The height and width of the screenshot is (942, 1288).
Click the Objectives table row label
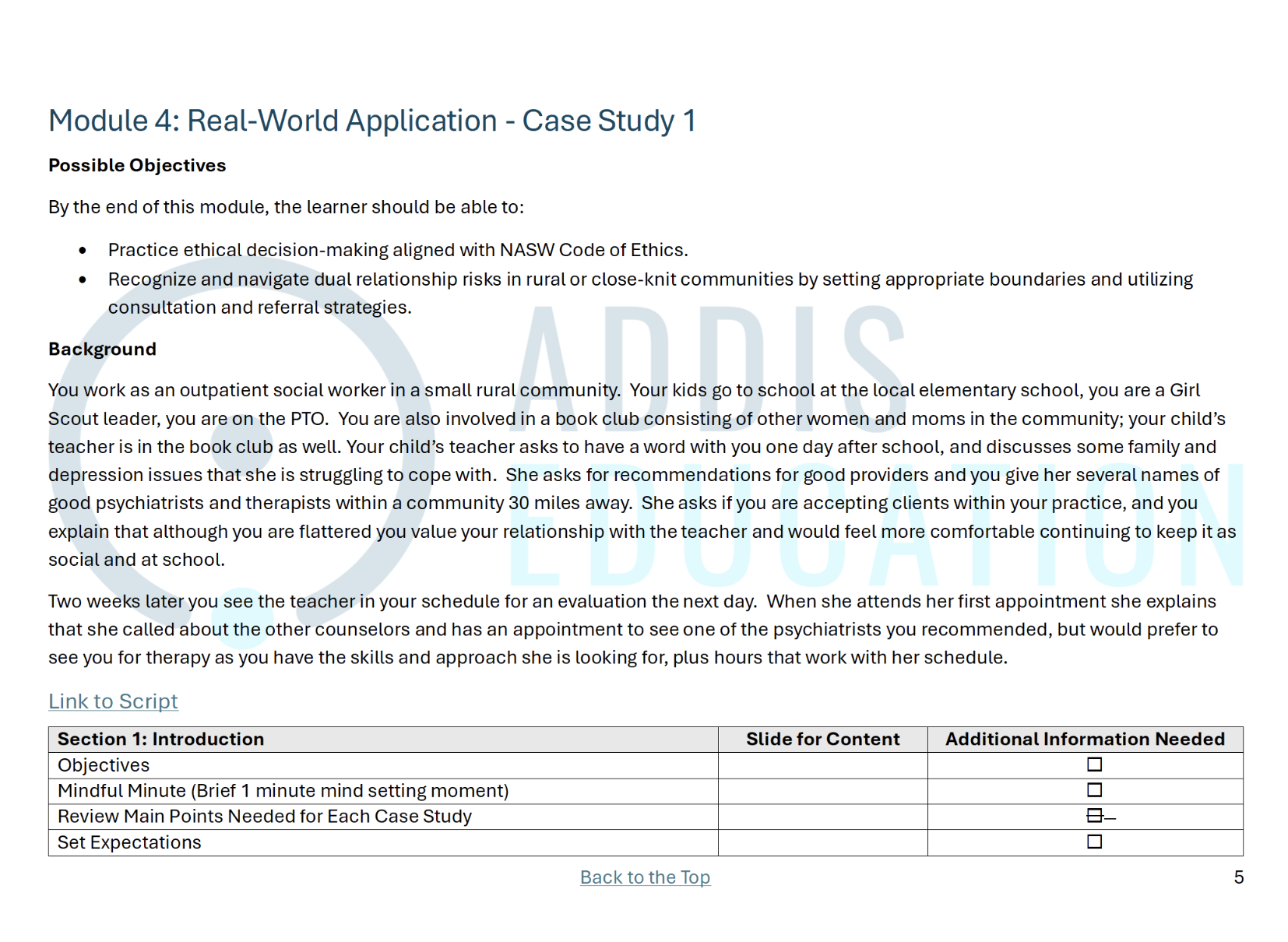click(x=104, y=765)
